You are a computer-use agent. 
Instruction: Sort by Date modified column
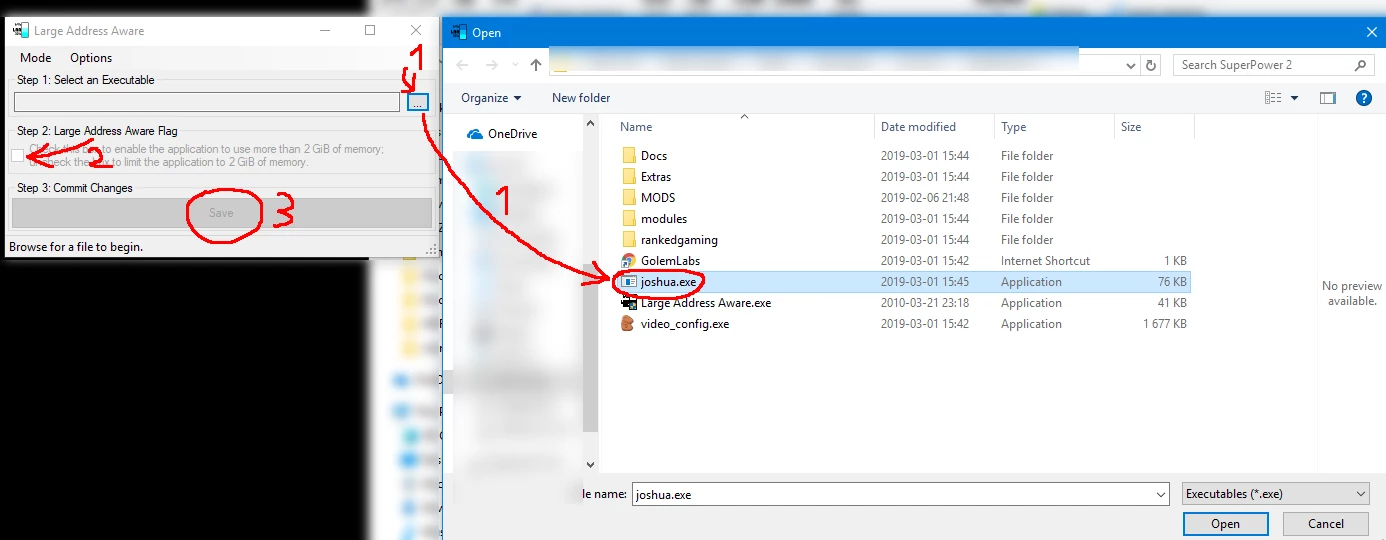coord(918,127)
